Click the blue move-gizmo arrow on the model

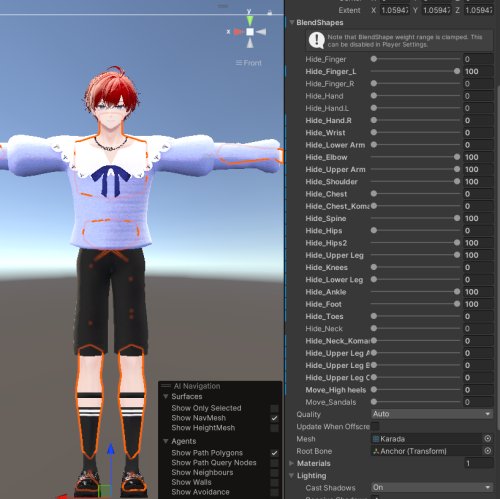[111, 449]
